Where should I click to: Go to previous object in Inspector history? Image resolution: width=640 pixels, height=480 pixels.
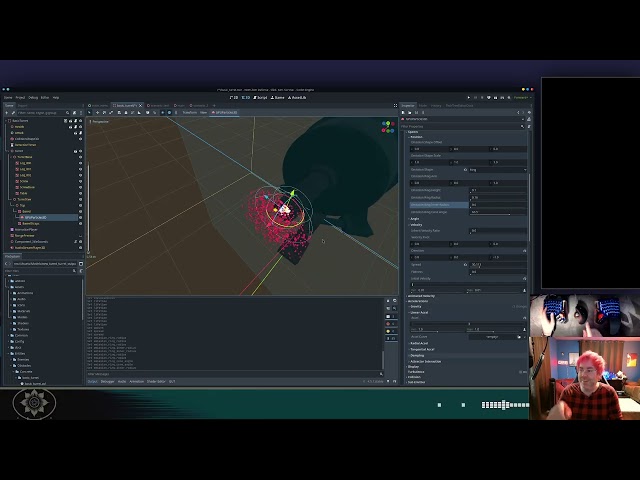tap(518, 112)
